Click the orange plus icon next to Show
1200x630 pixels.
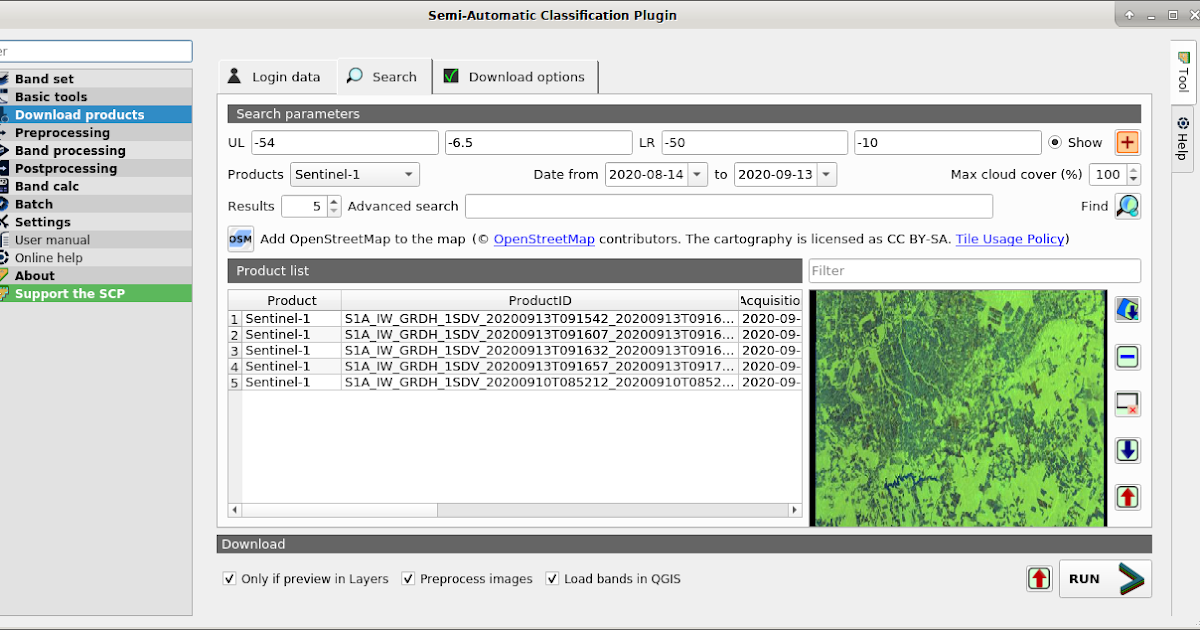coord(1127,142)
